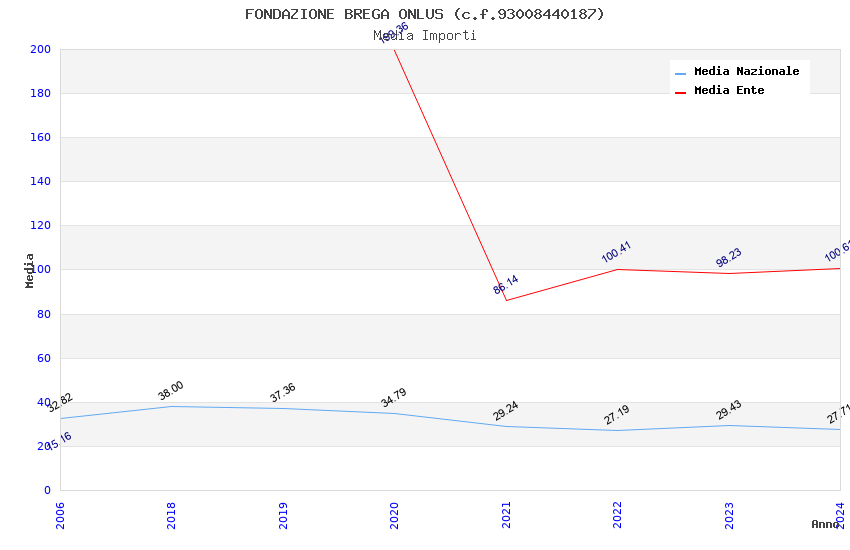Click the 98.23 data value label
This screenshot has height=550, width=850.
click(728, 257)
